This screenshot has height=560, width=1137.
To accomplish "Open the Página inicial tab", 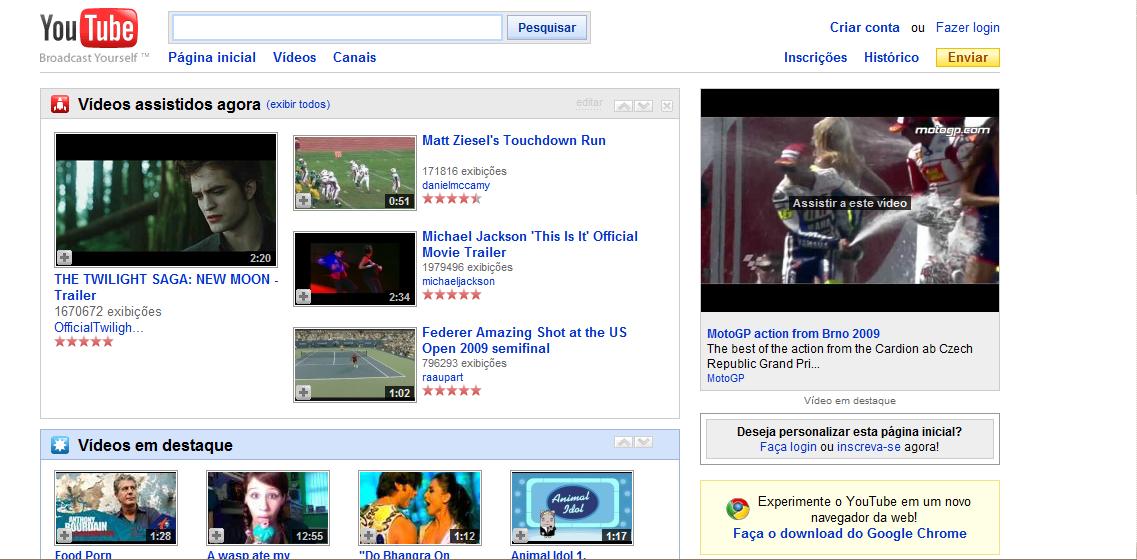I will click(x=212, y=57).
